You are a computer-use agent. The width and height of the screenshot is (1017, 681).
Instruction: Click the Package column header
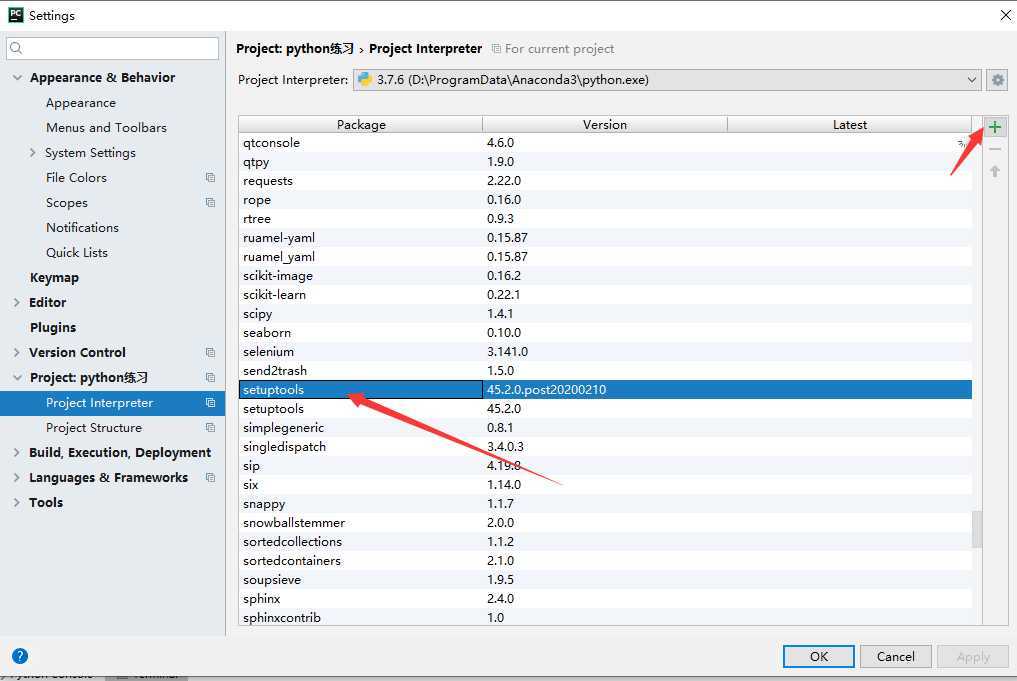coord(361,125)
